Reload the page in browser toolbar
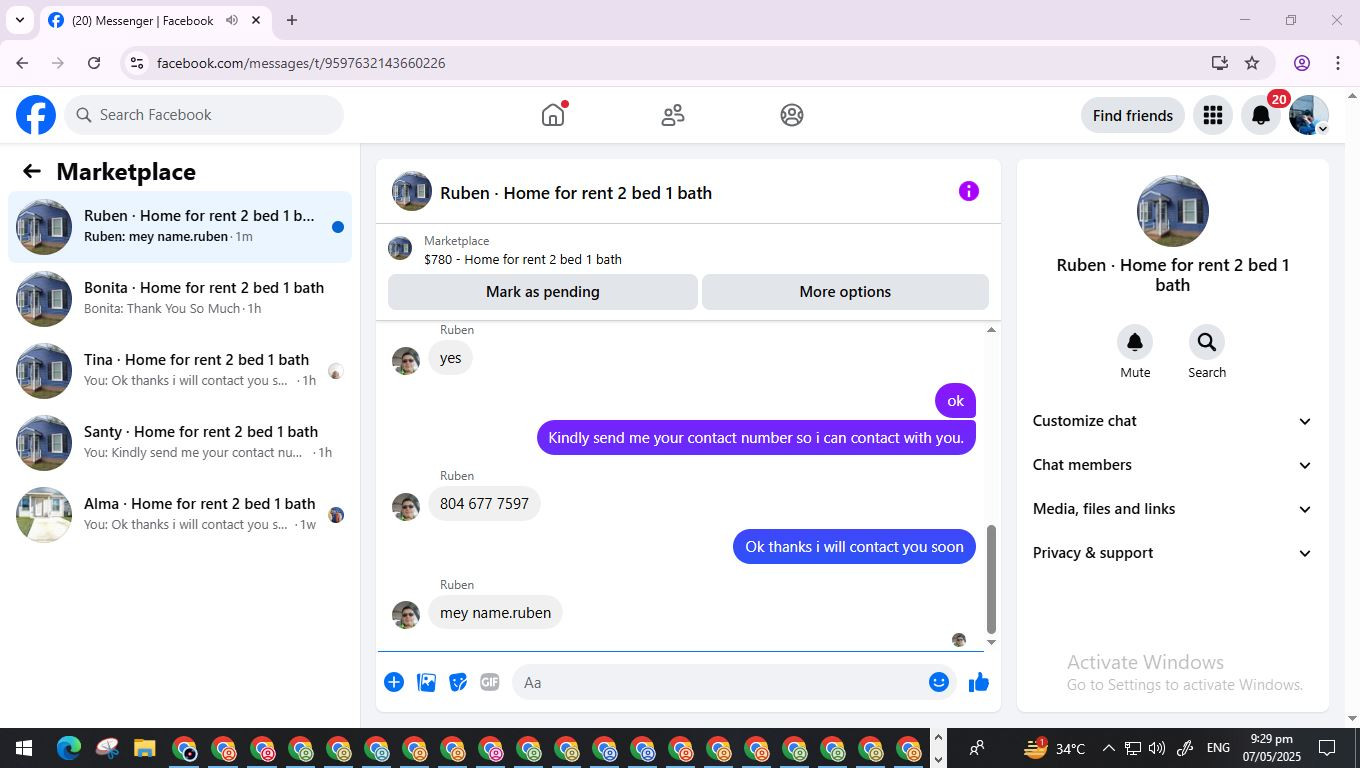Viewport: 1360px width, 768px height. click(x=94, y=63)
